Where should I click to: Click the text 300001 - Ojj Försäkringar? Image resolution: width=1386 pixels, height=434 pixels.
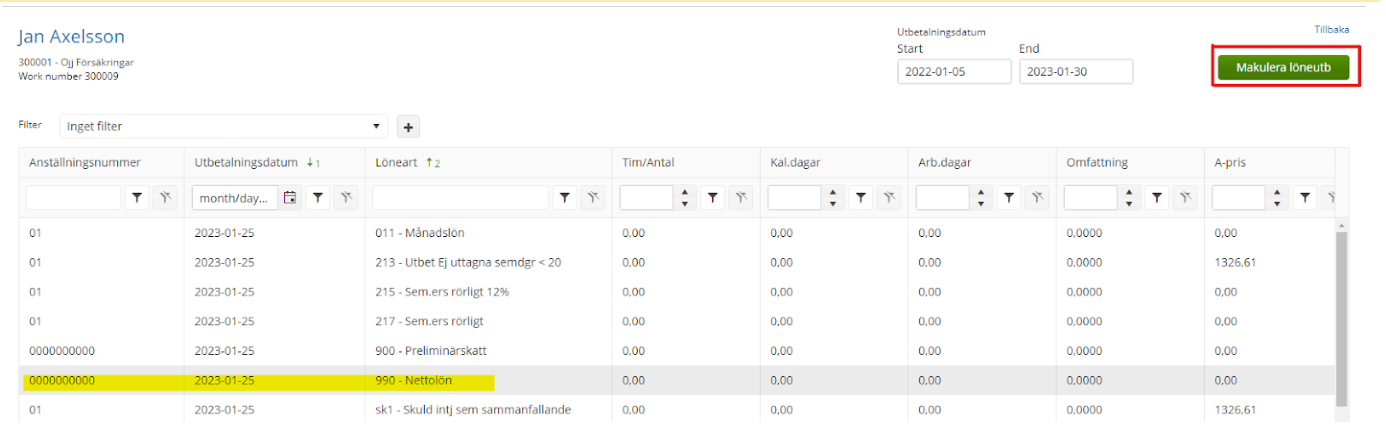tap(76, 62)
